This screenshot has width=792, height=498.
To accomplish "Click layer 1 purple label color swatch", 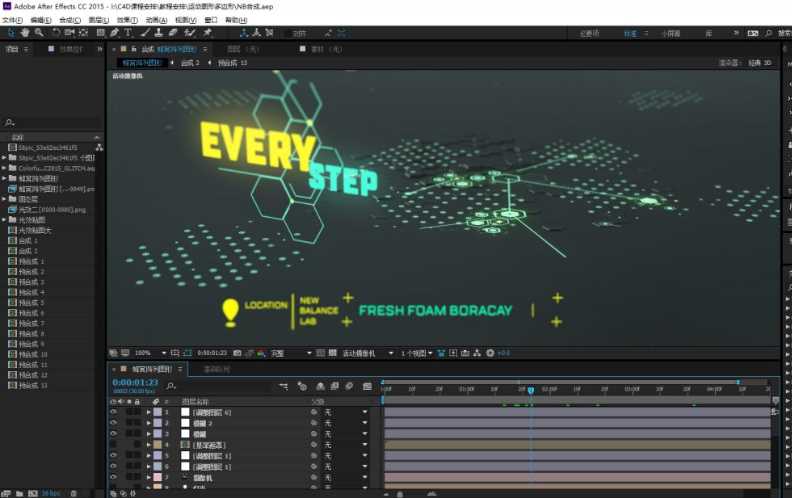I will 158,412.
